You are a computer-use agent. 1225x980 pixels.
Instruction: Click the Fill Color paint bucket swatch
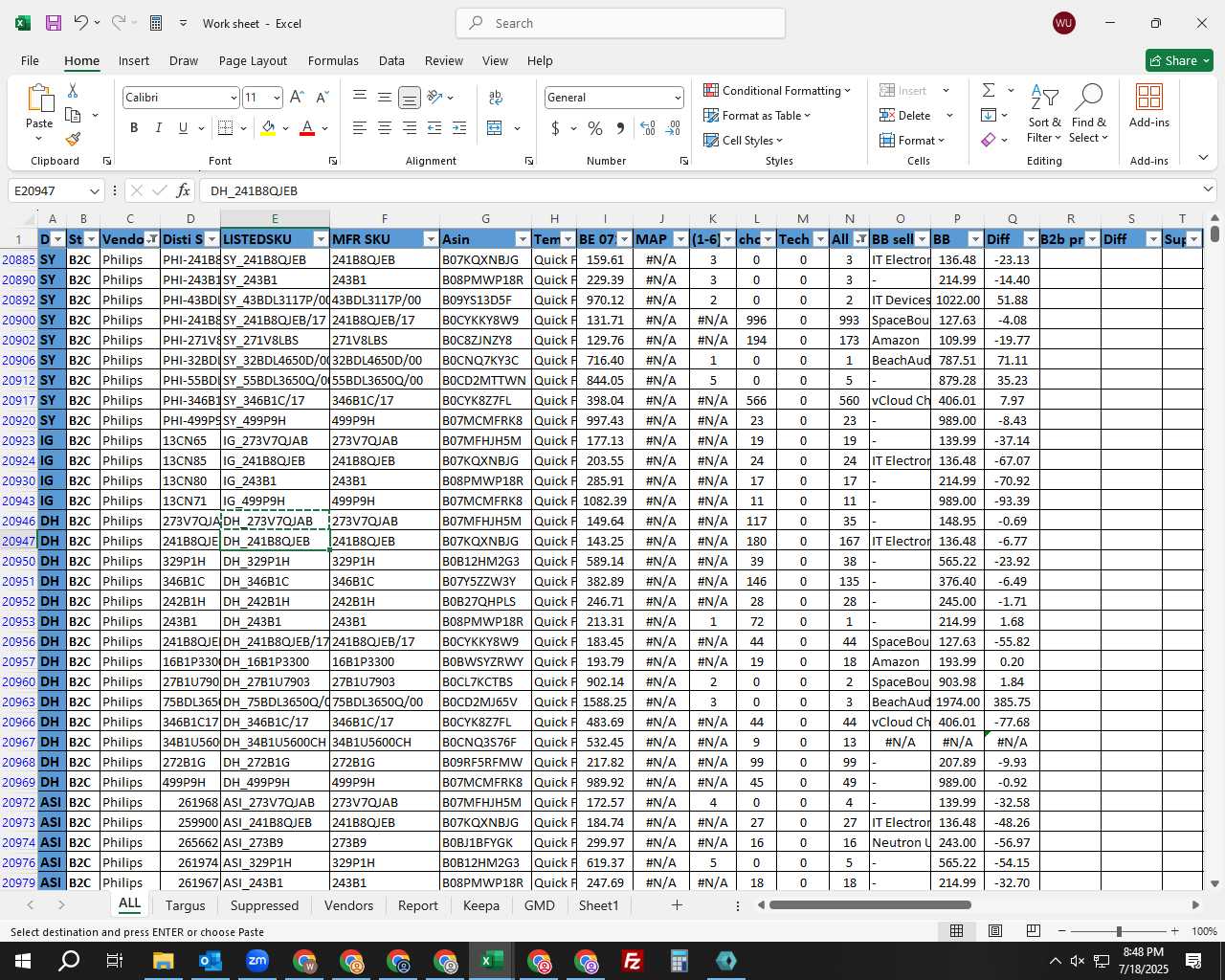269,128
